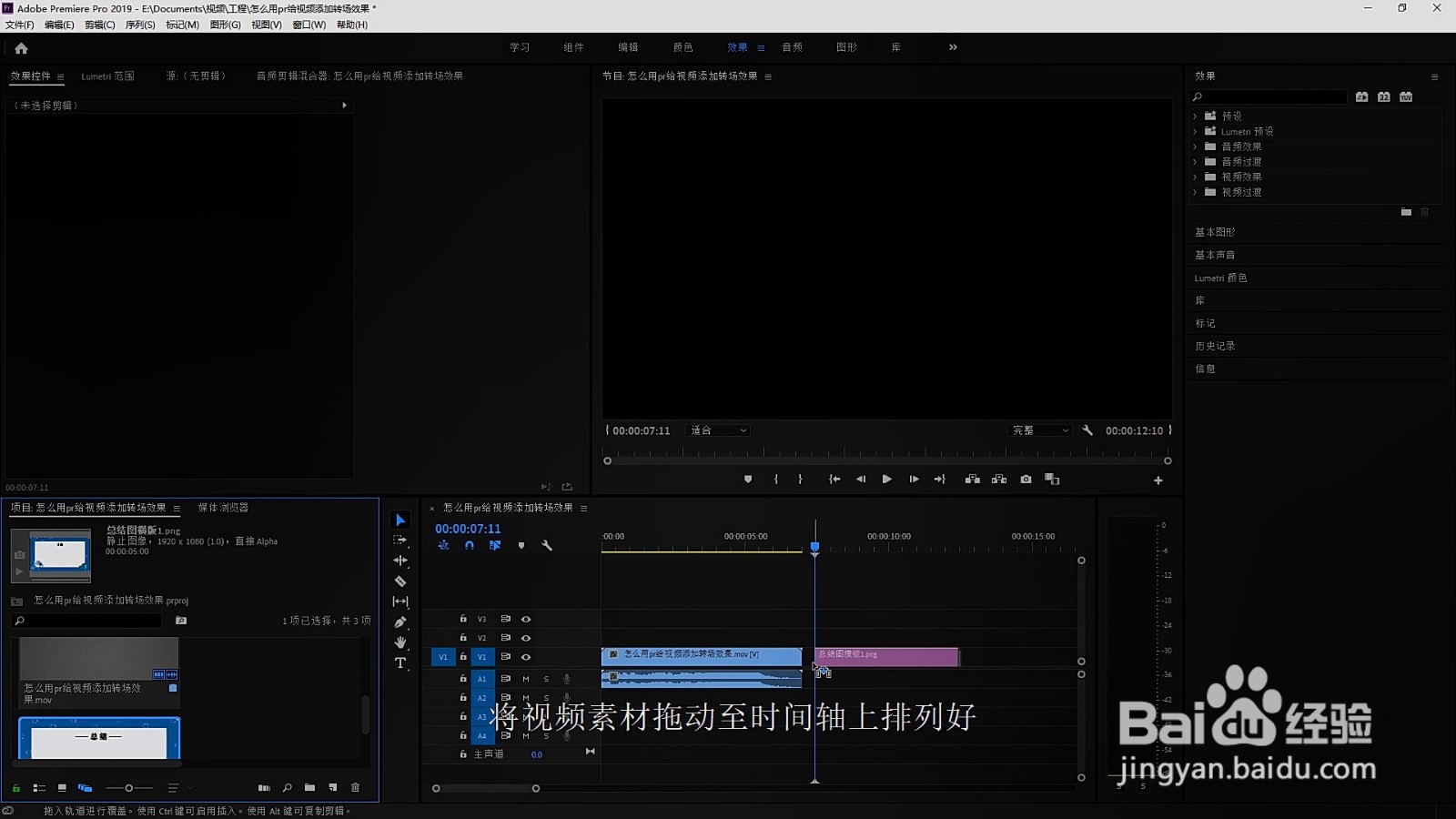Image resolution: width=1456 pixels, height=819 pixels.
Task: Open Lumetri 颜色 panel
Action: [1220, 278]
